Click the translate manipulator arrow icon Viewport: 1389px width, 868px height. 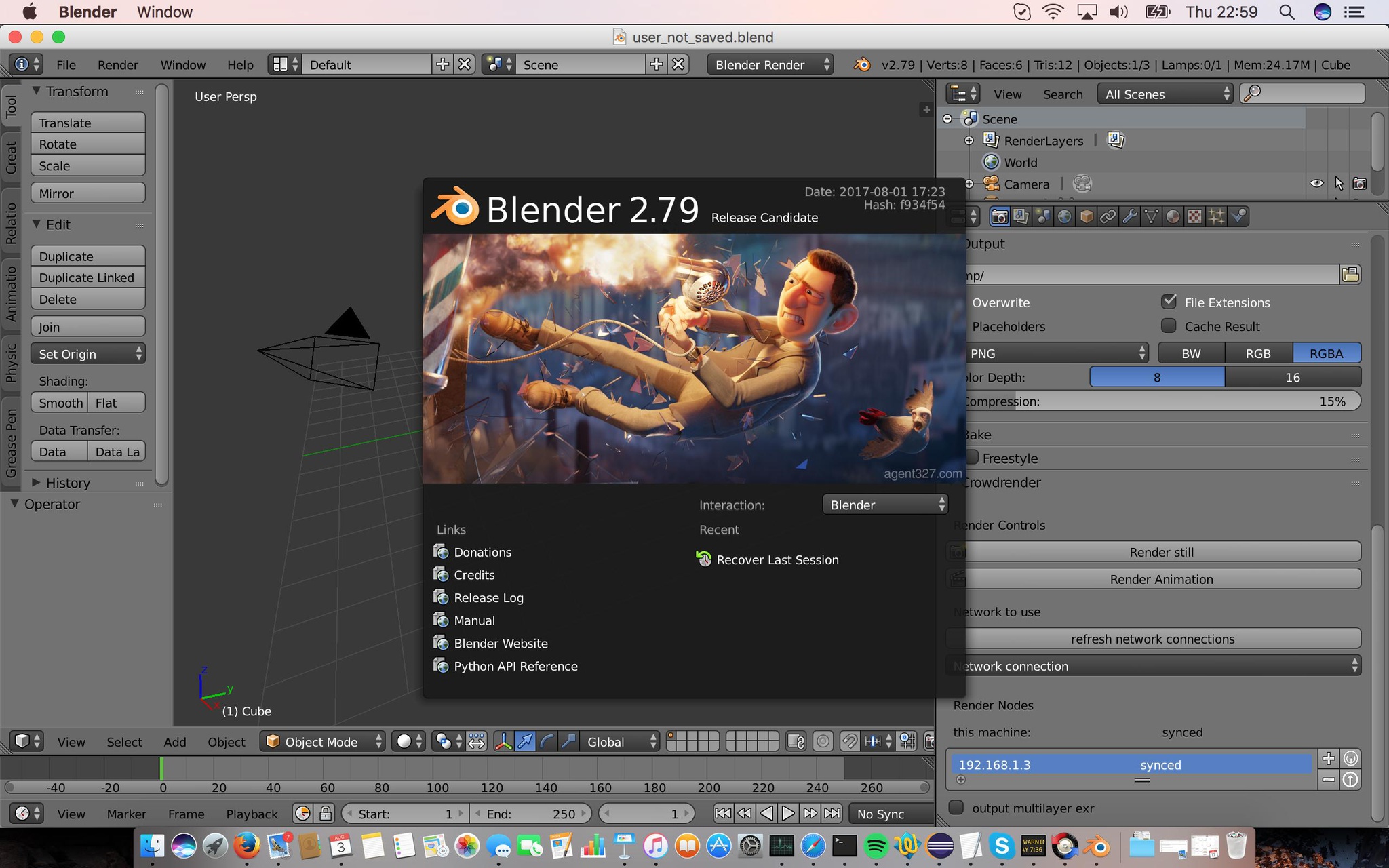pos(525,741)
